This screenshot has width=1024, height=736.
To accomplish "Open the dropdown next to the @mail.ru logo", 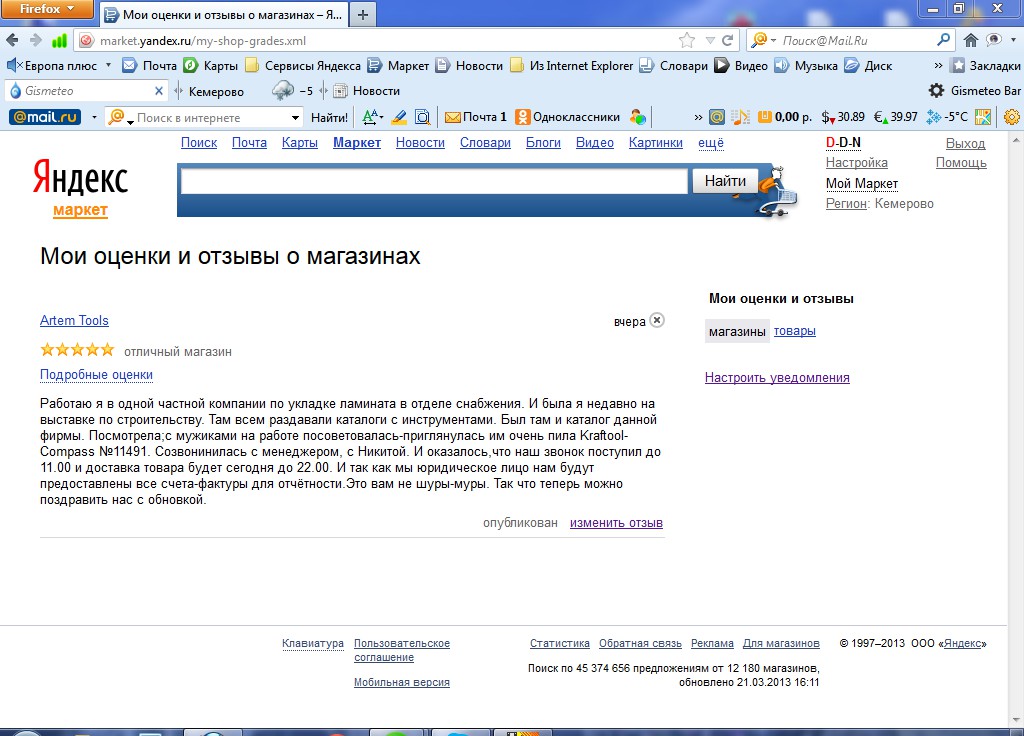I will pyautogui.click(x=94, y=118).
